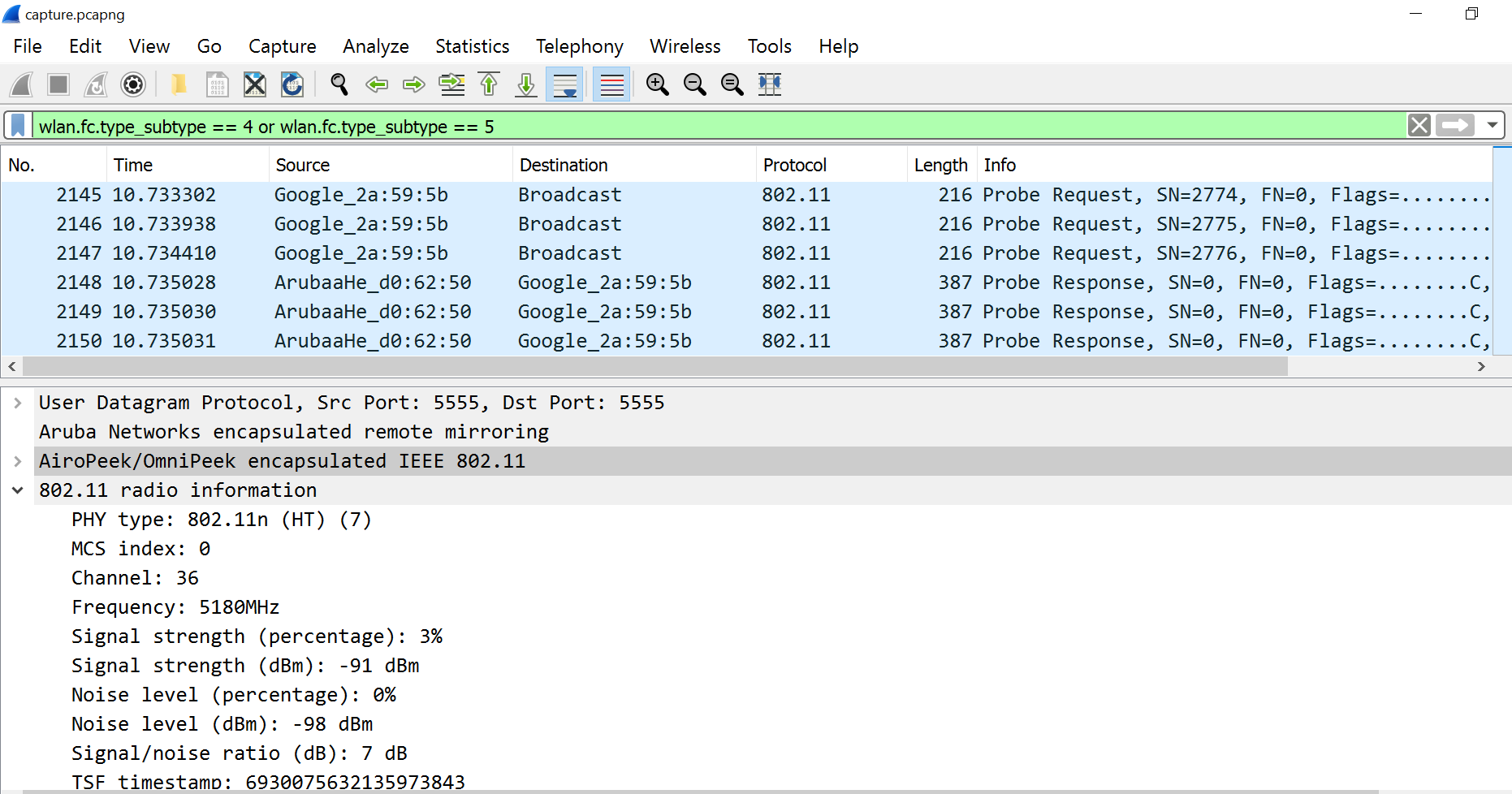This screenshot has width=1512, height=794.
Task: Go to the first packet
Action: pyautogui.click(x=488, y=84)
